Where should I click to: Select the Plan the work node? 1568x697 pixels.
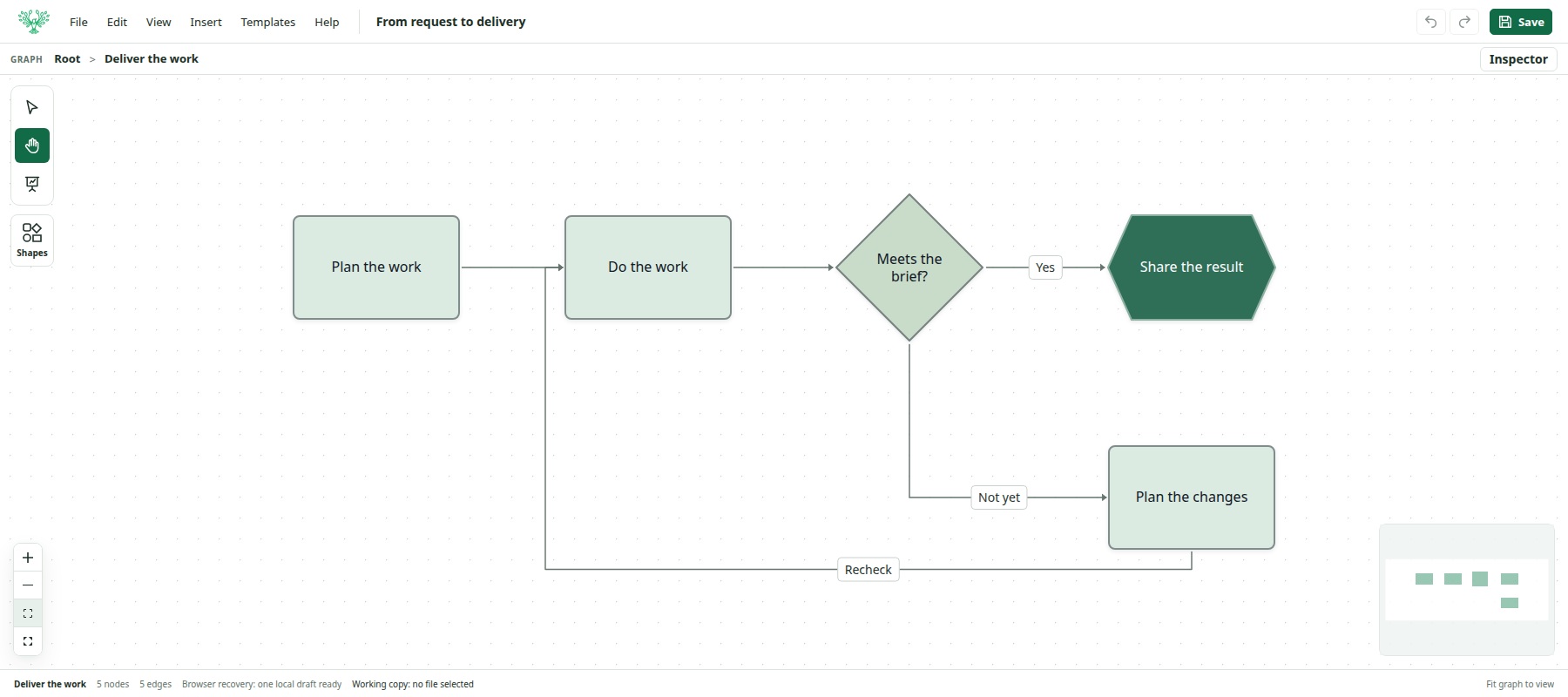point(376,267)
